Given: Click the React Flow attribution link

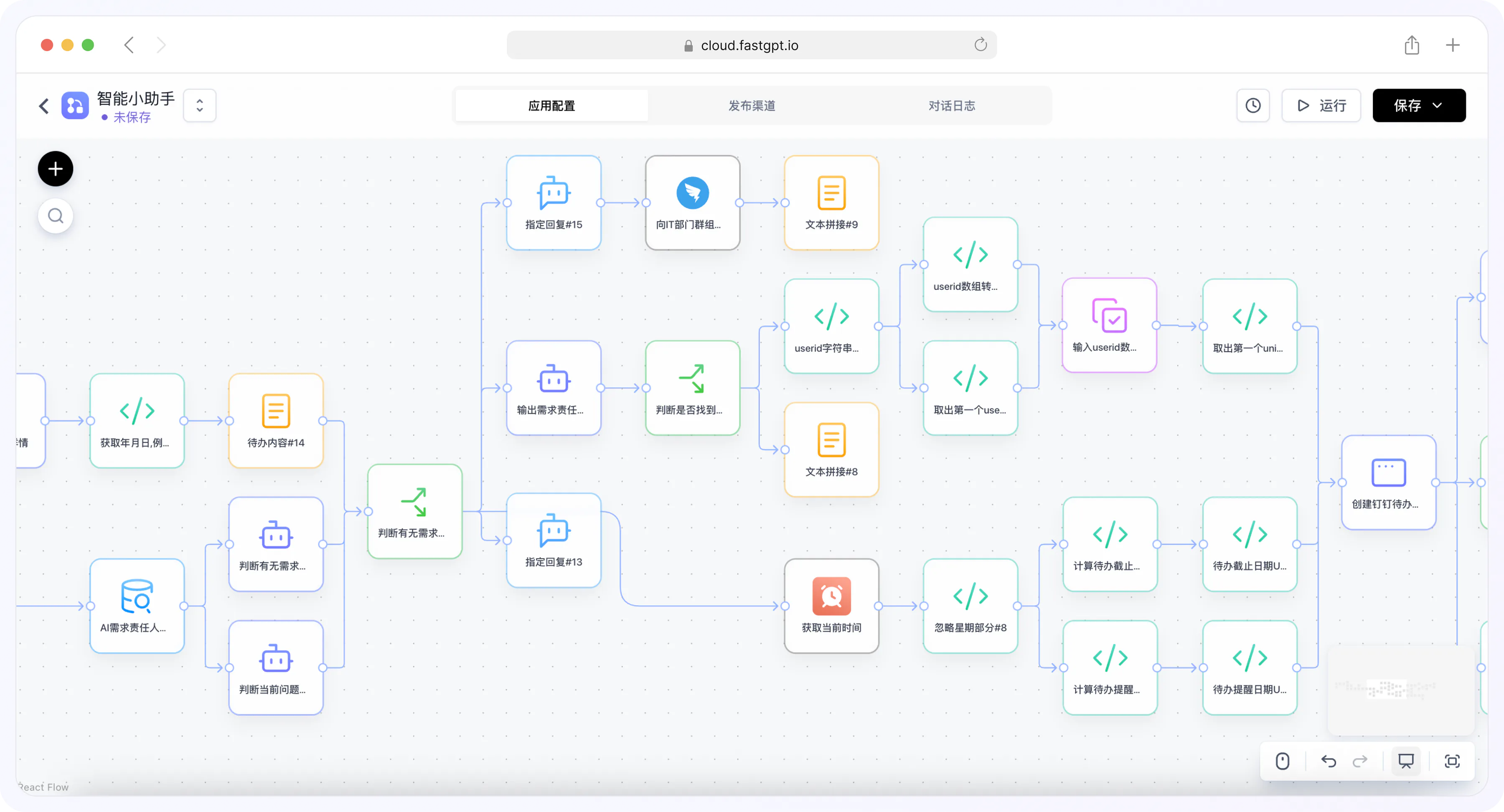Looking at the screenshot, I should click(x=43, y=787).
